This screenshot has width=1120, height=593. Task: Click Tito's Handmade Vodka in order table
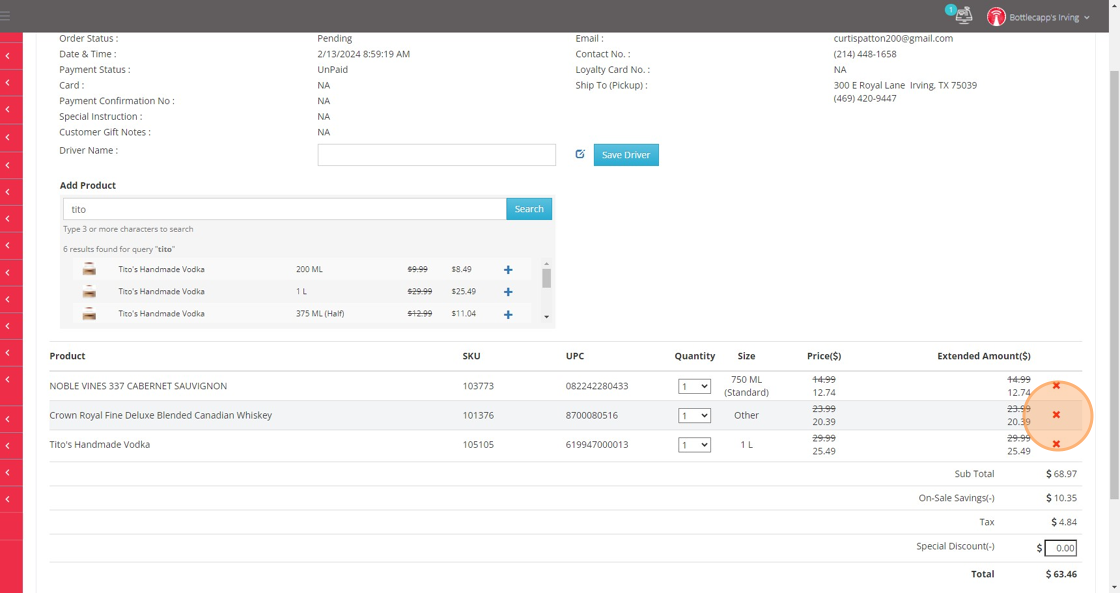[x=99, y=444]
